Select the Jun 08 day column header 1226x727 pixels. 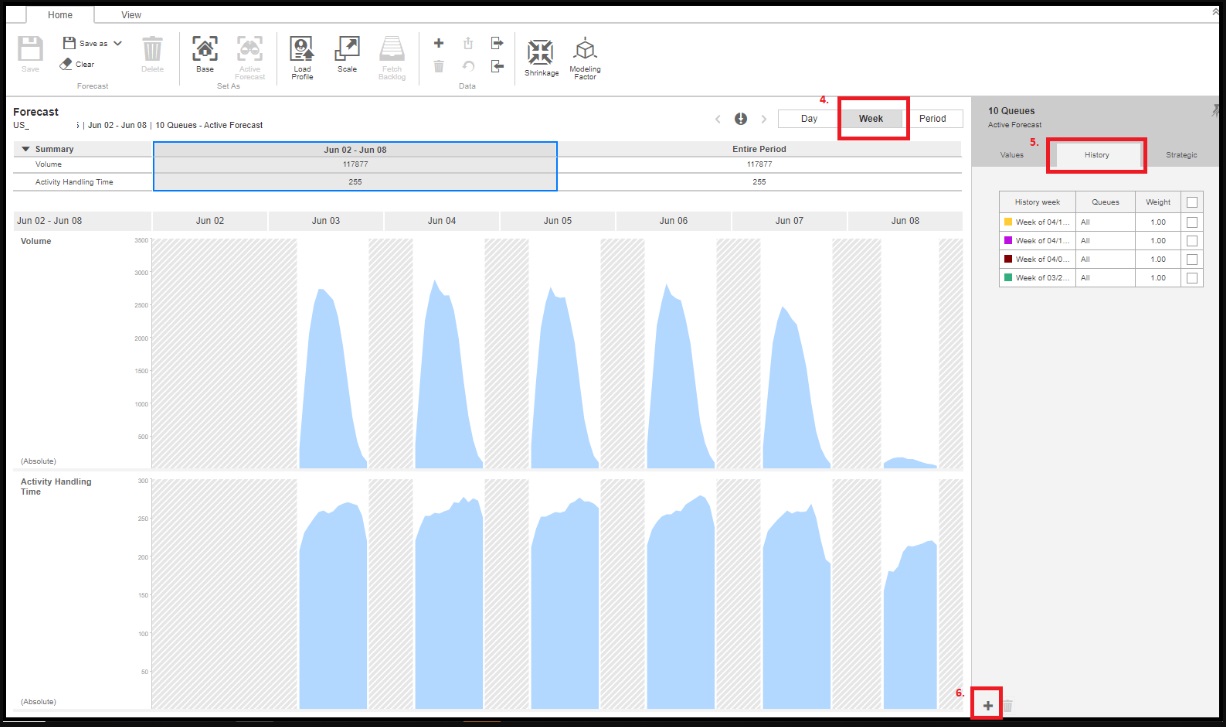click(905, 221)
